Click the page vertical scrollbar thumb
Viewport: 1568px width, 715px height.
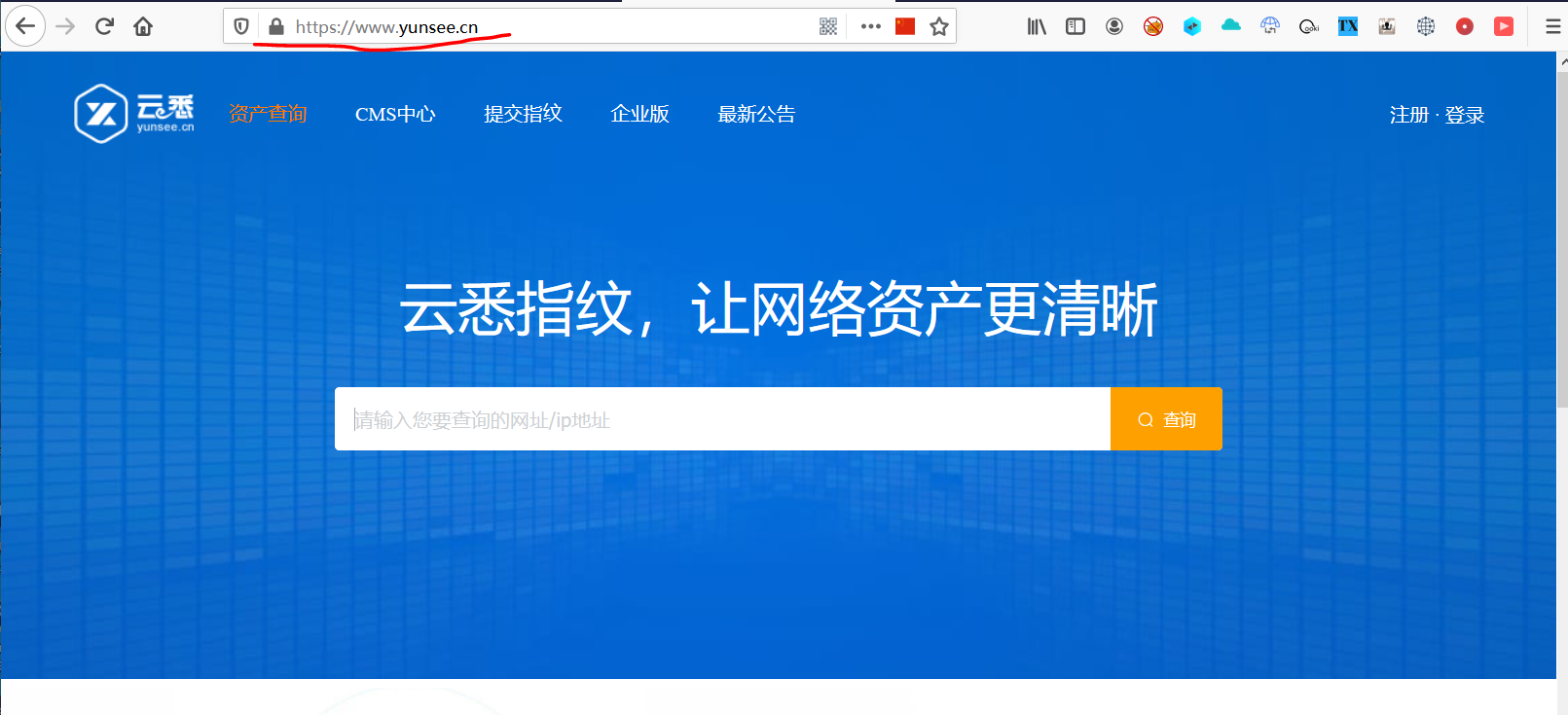click(1562, 240)
